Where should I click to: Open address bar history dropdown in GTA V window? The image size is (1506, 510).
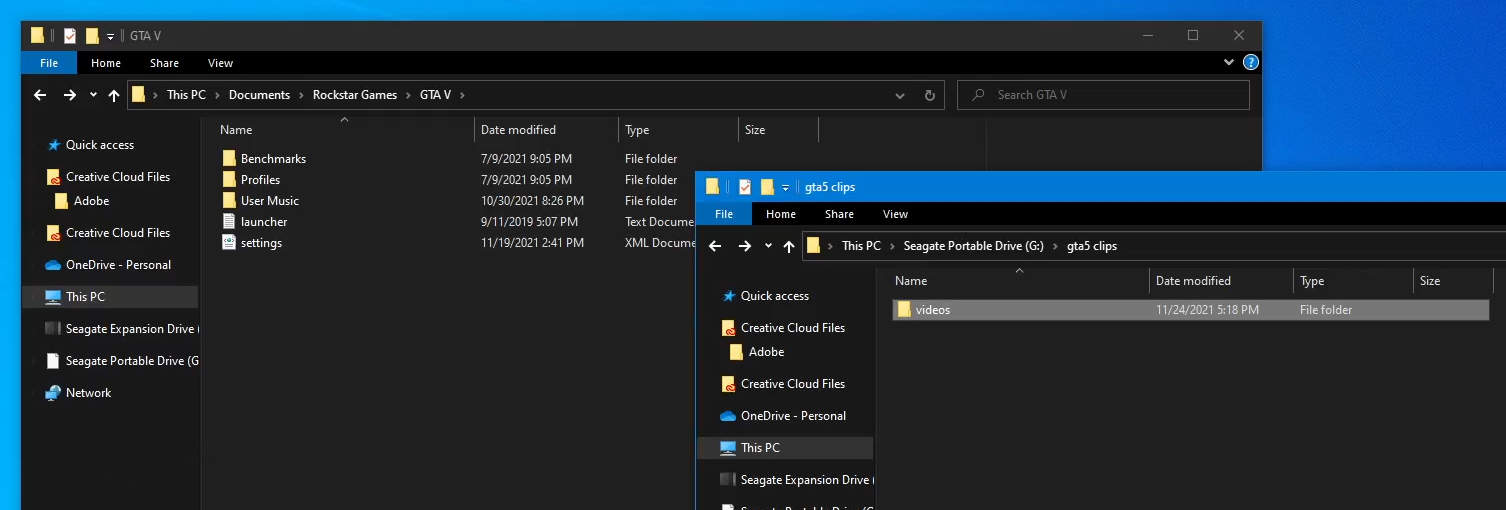pyautogui.click(x=901, y=95)
